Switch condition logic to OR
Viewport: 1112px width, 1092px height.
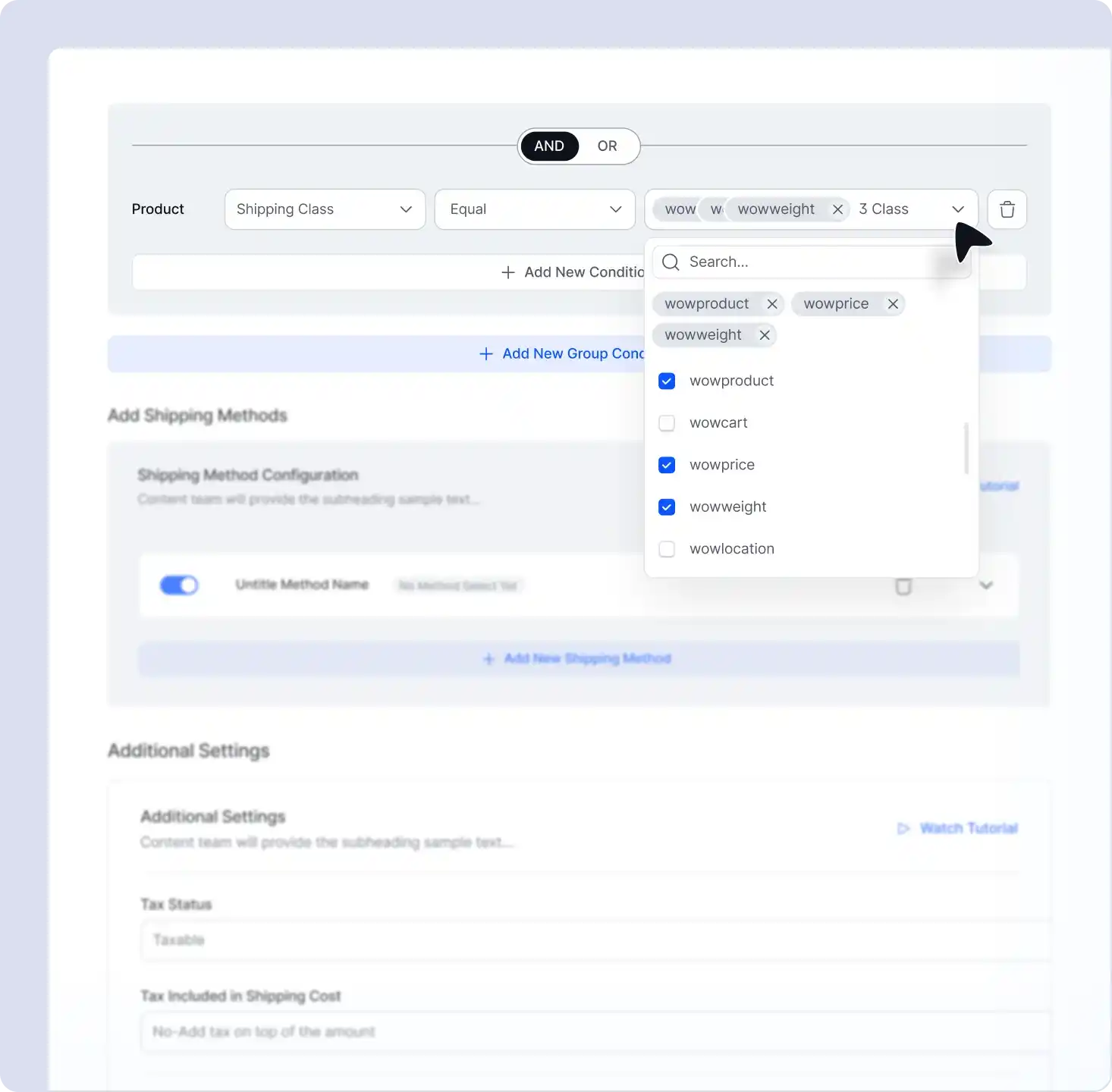[x=607, y=146]
